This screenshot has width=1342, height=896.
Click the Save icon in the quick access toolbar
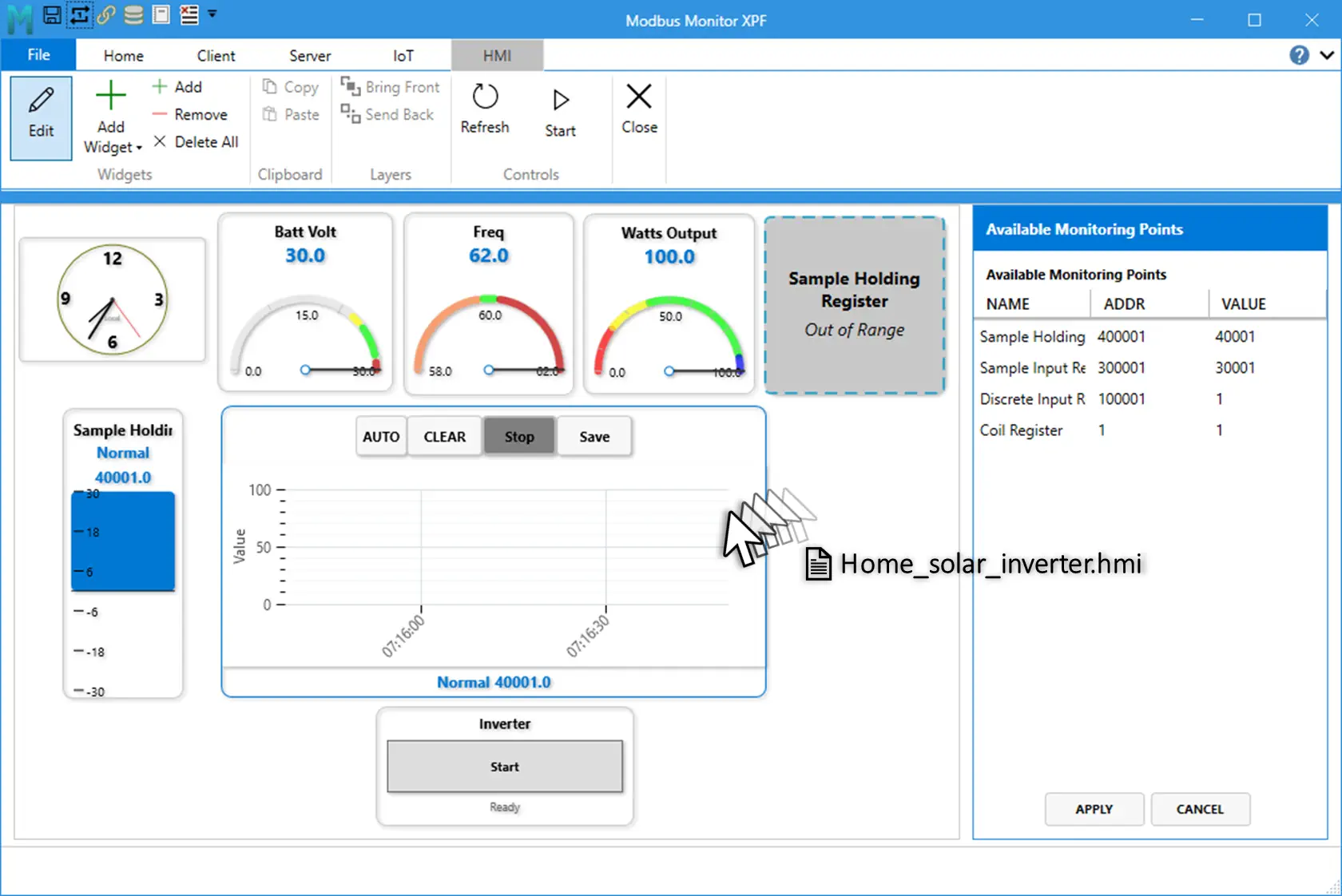pos(51,14)
